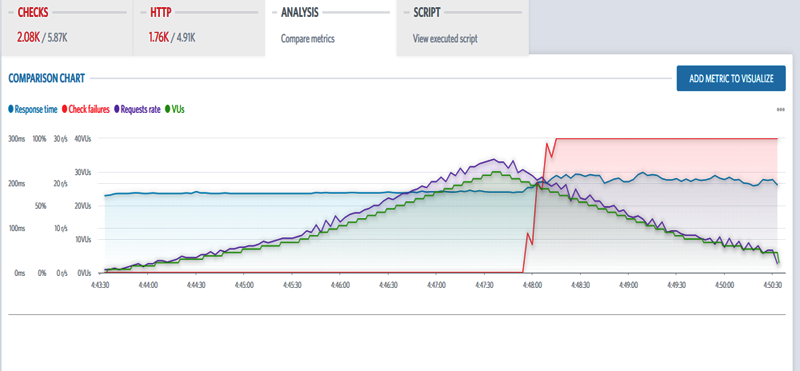Click the COMPARISON CHART heading

[x=46, y=79]
